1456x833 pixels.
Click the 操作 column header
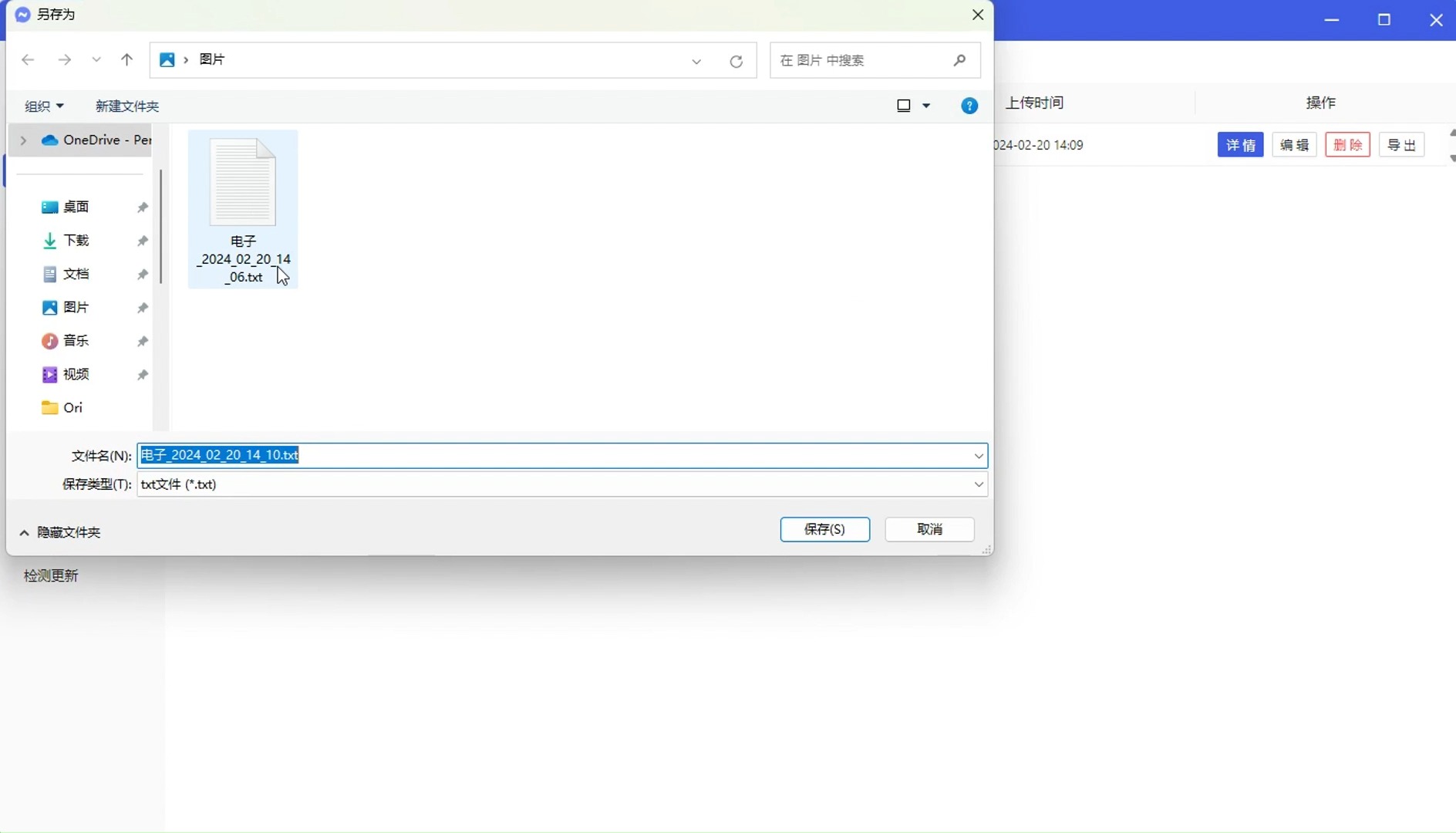tap(1321, 103)
